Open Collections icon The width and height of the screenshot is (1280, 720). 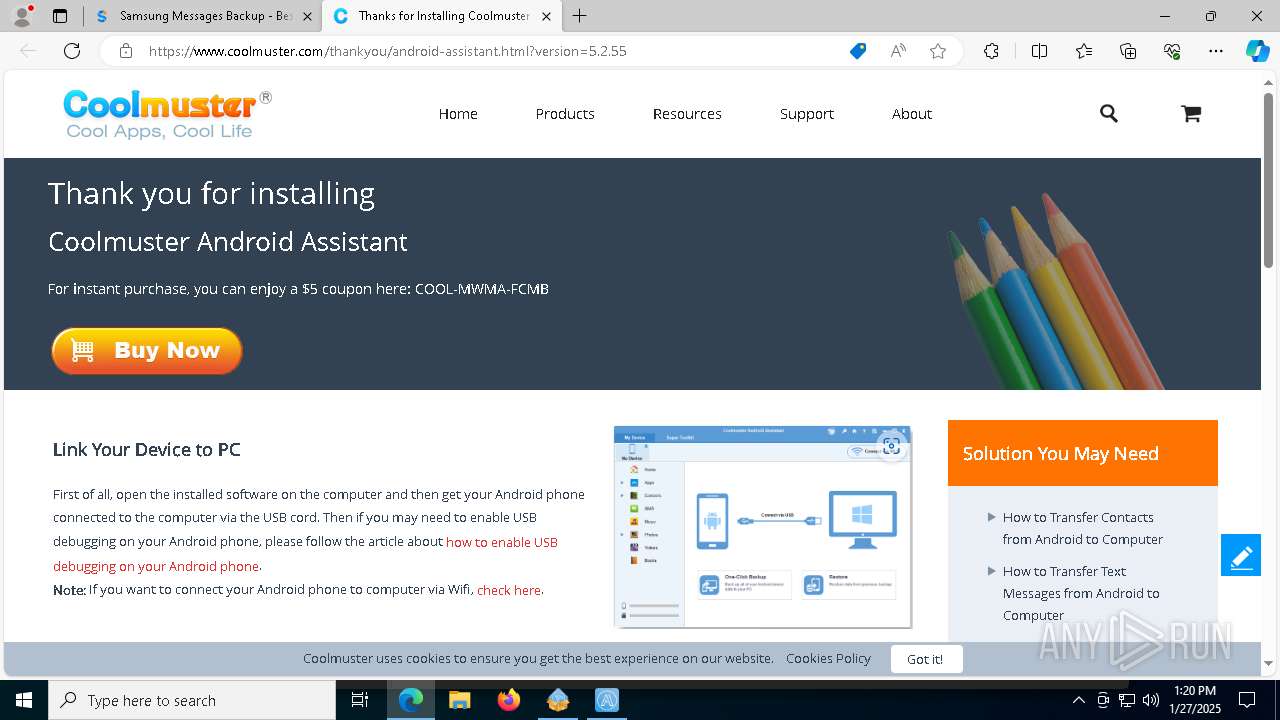[1128, 51]
